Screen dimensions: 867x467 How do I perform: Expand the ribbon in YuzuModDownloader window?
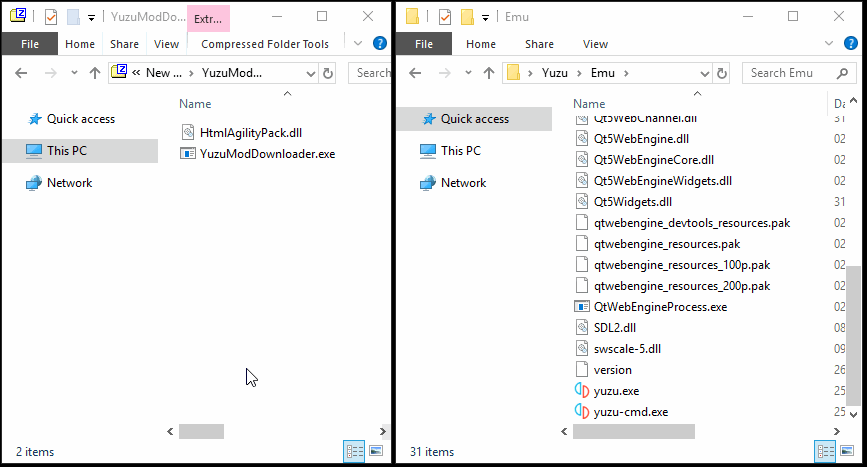[358, 43]
